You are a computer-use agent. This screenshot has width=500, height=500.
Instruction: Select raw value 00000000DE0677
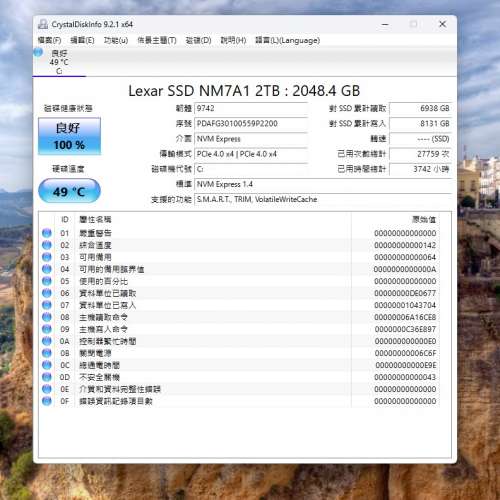click(405, 293)
